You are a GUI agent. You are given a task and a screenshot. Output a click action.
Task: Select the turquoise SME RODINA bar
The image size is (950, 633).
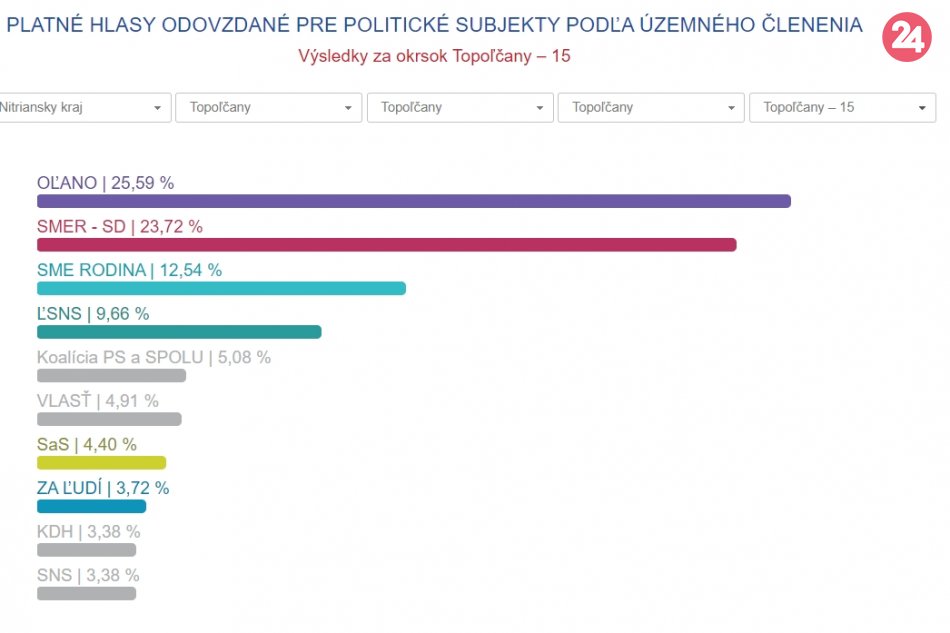[x=221, y=288]
